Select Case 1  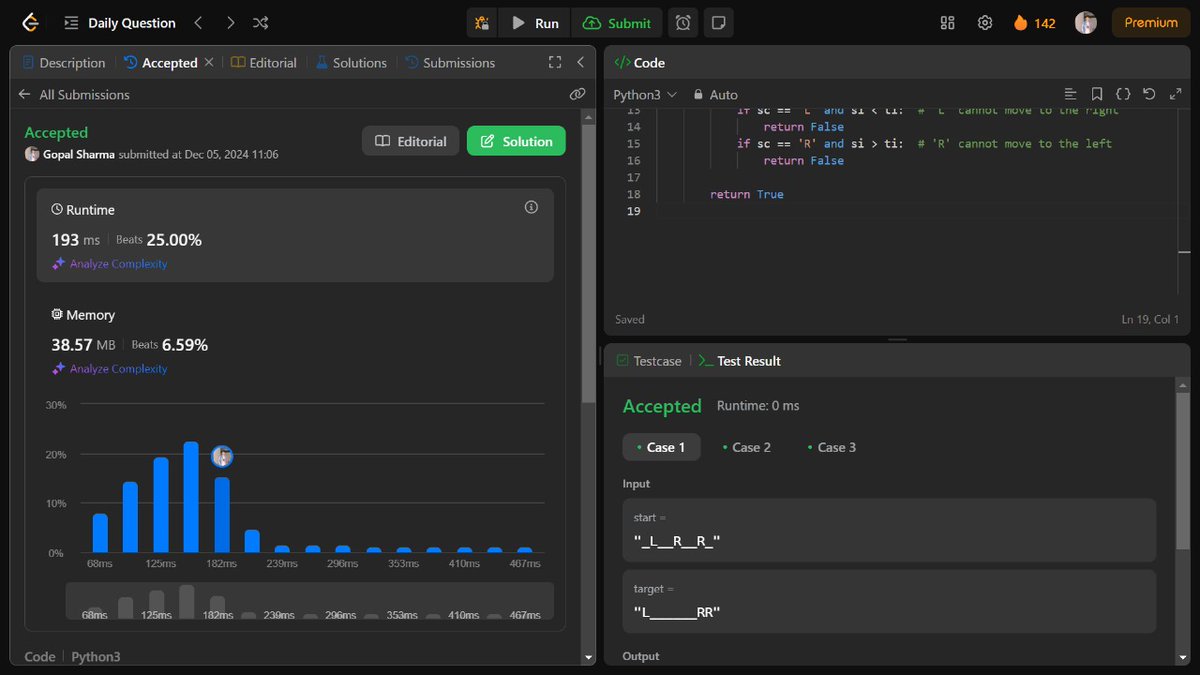(x=661, y=447)
